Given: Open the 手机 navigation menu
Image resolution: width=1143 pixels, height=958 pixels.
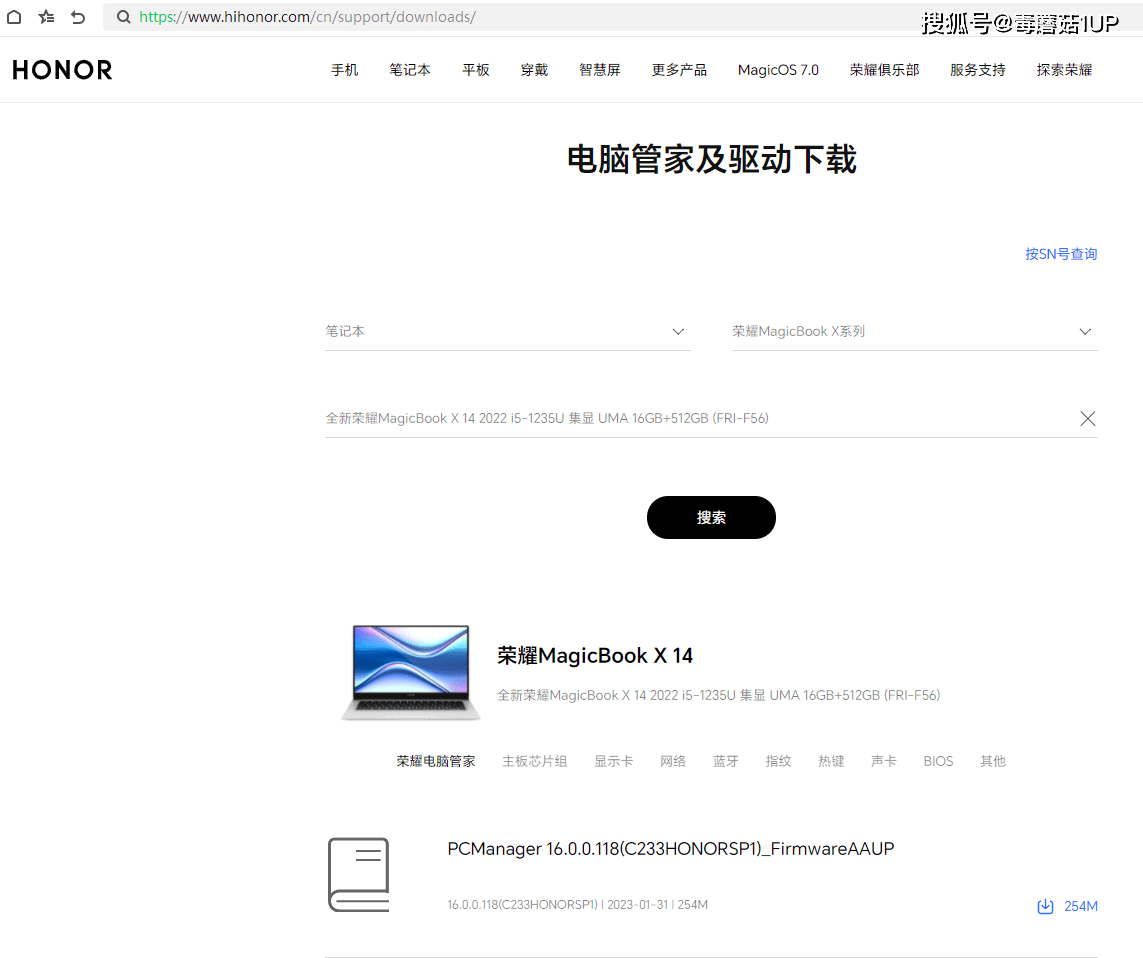Looking at the screenshot, I should (345, 70).
